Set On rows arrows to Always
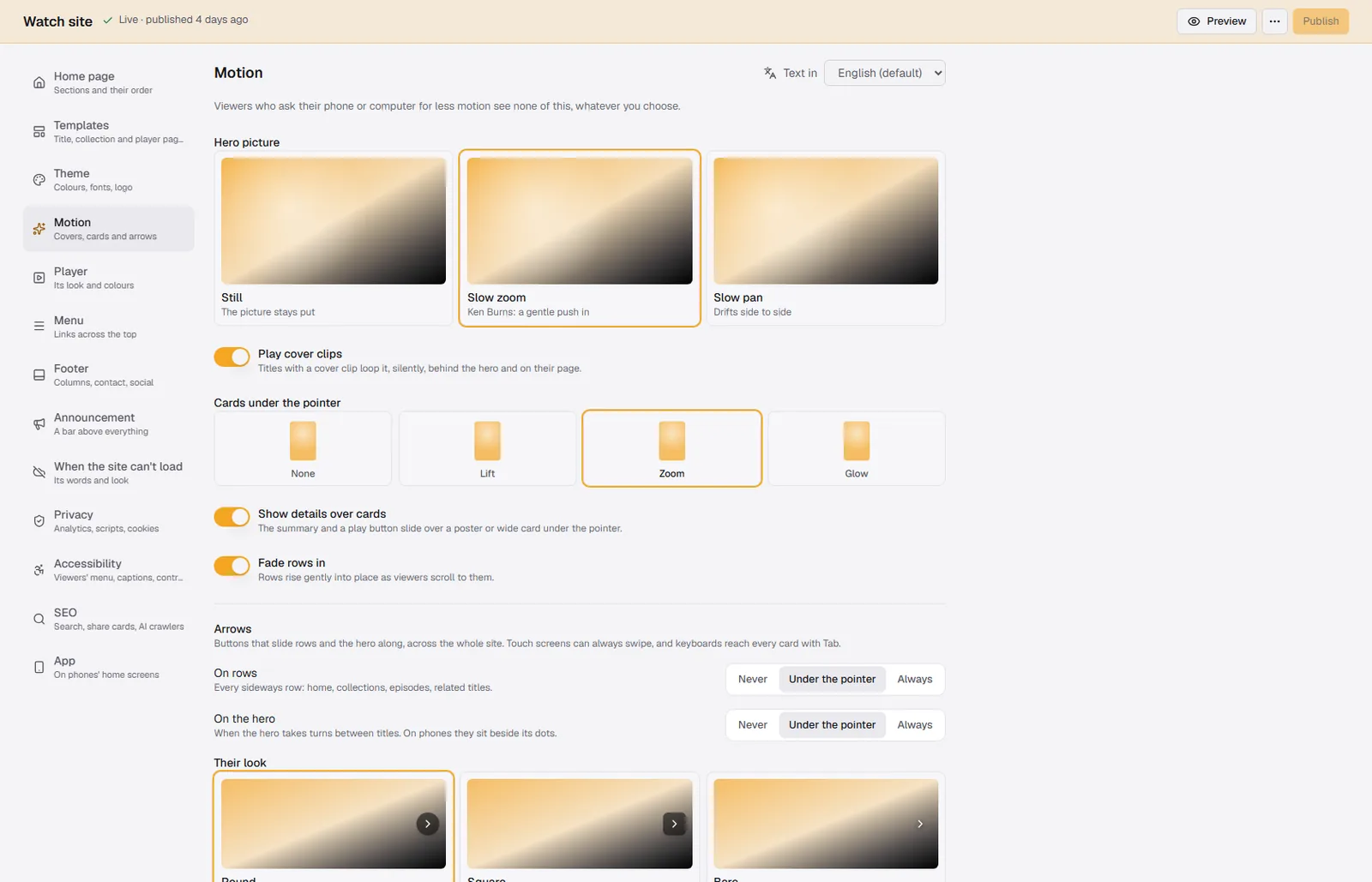1372x882 pixels. (914, 679)
